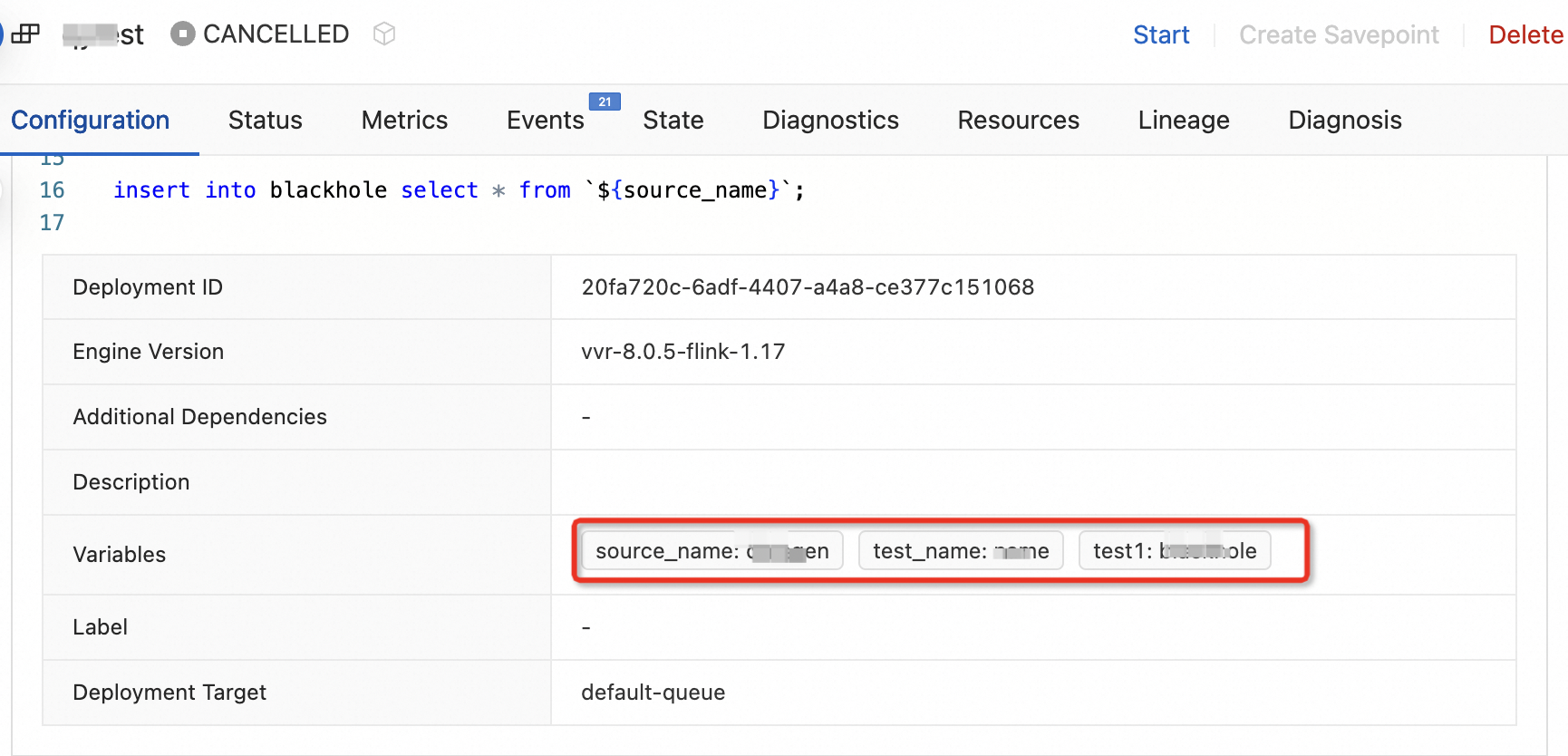Screen dimensions: 1568x756
Task: Click the Deployment ID value 20fa720c-6adf-4407-a4a8-ce377c151068
Action: pyautogui.click(x=808, y=287)
